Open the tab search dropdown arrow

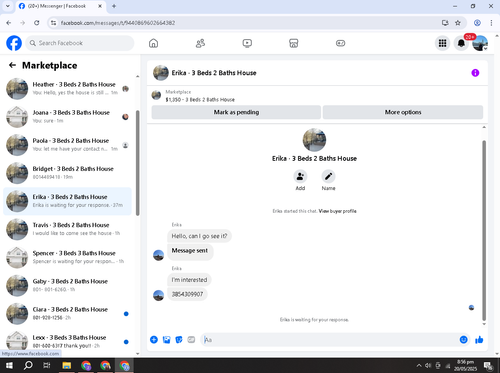tap(8, 6)
